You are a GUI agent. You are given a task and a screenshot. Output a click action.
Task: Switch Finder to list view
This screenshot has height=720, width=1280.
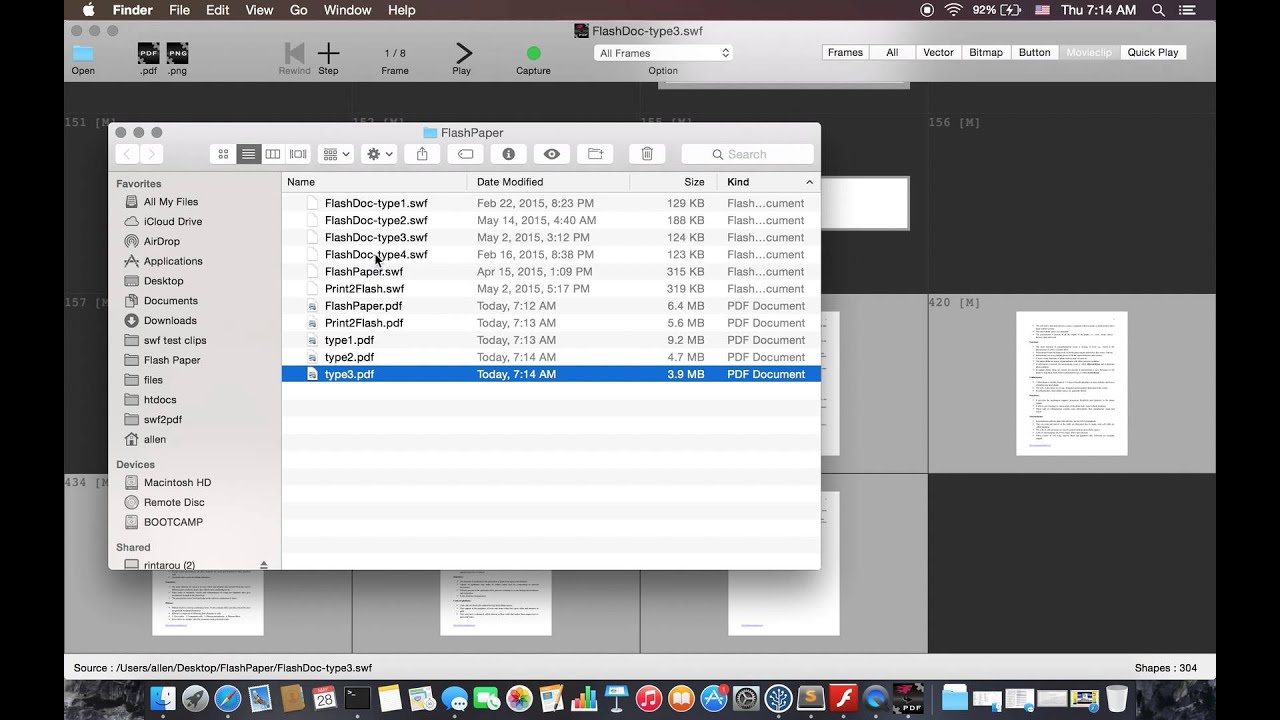[x=248, y=154]
